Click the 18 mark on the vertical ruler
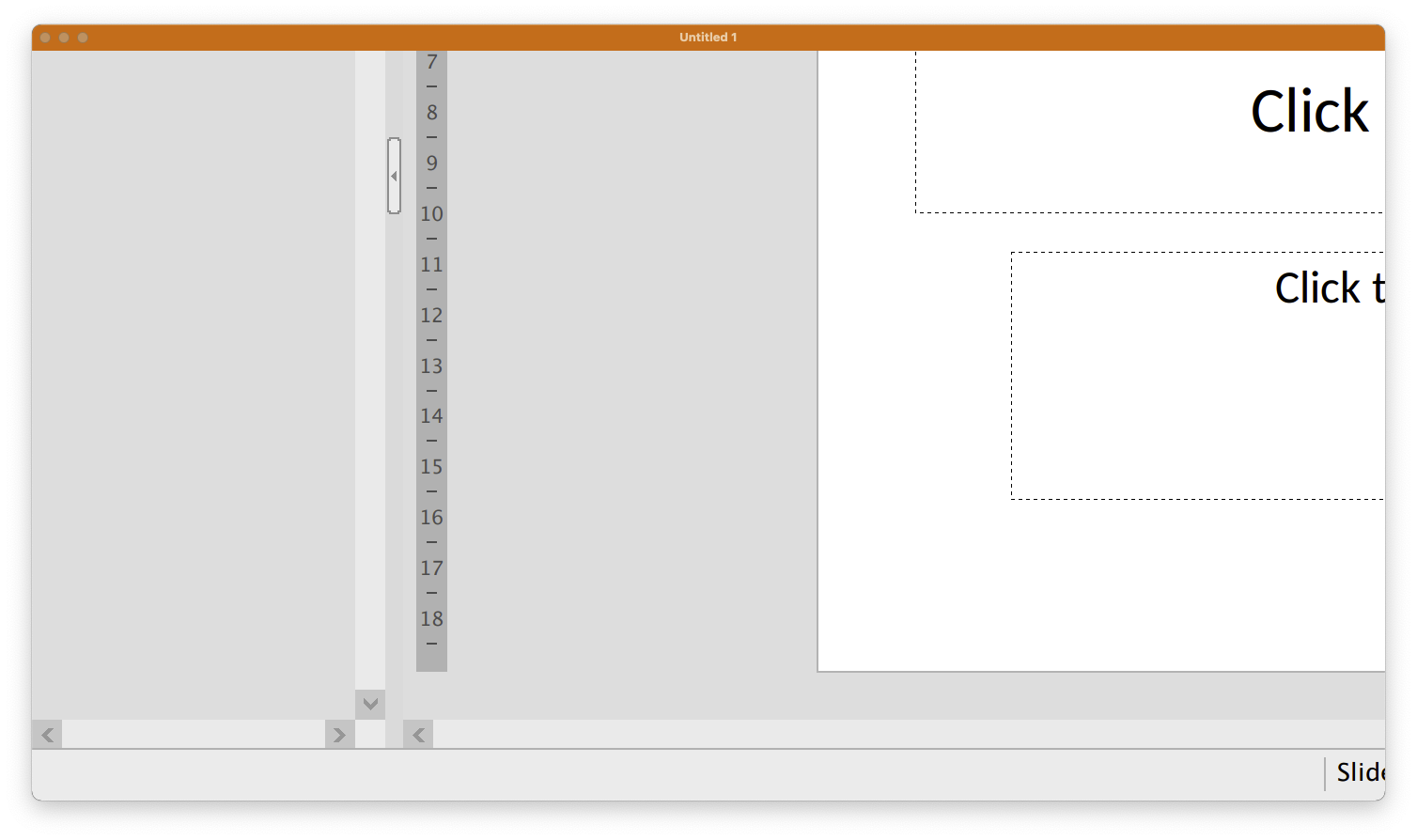 pyautogui.click(x=431, y=619)
